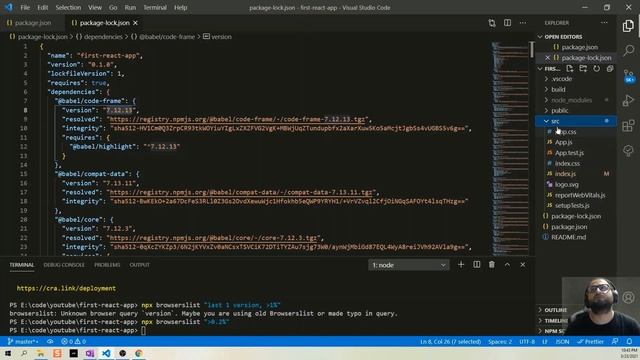Screen dimensions: 640x360
Task: Kill terminal with the trash icon
Action: [x=492, y=264]
